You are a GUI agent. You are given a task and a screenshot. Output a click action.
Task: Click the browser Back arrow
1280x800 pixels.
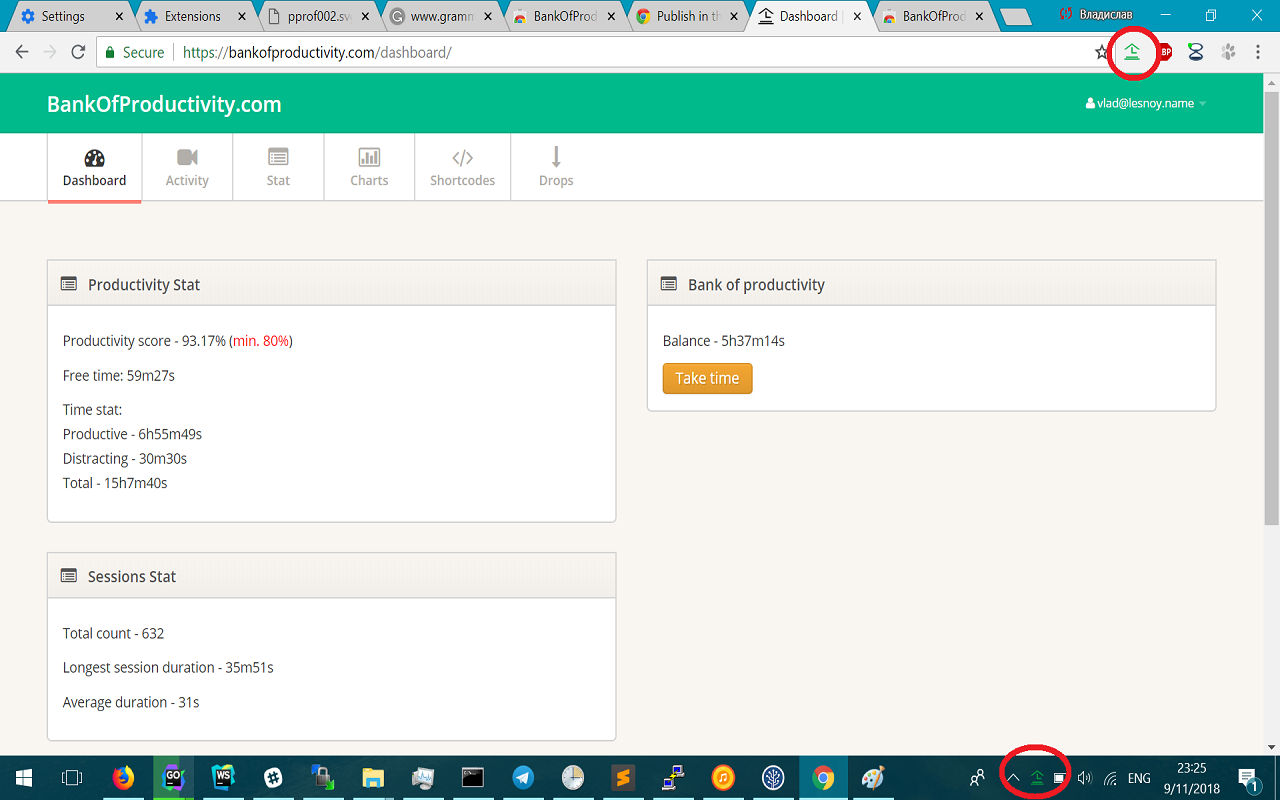click(22, 52)
